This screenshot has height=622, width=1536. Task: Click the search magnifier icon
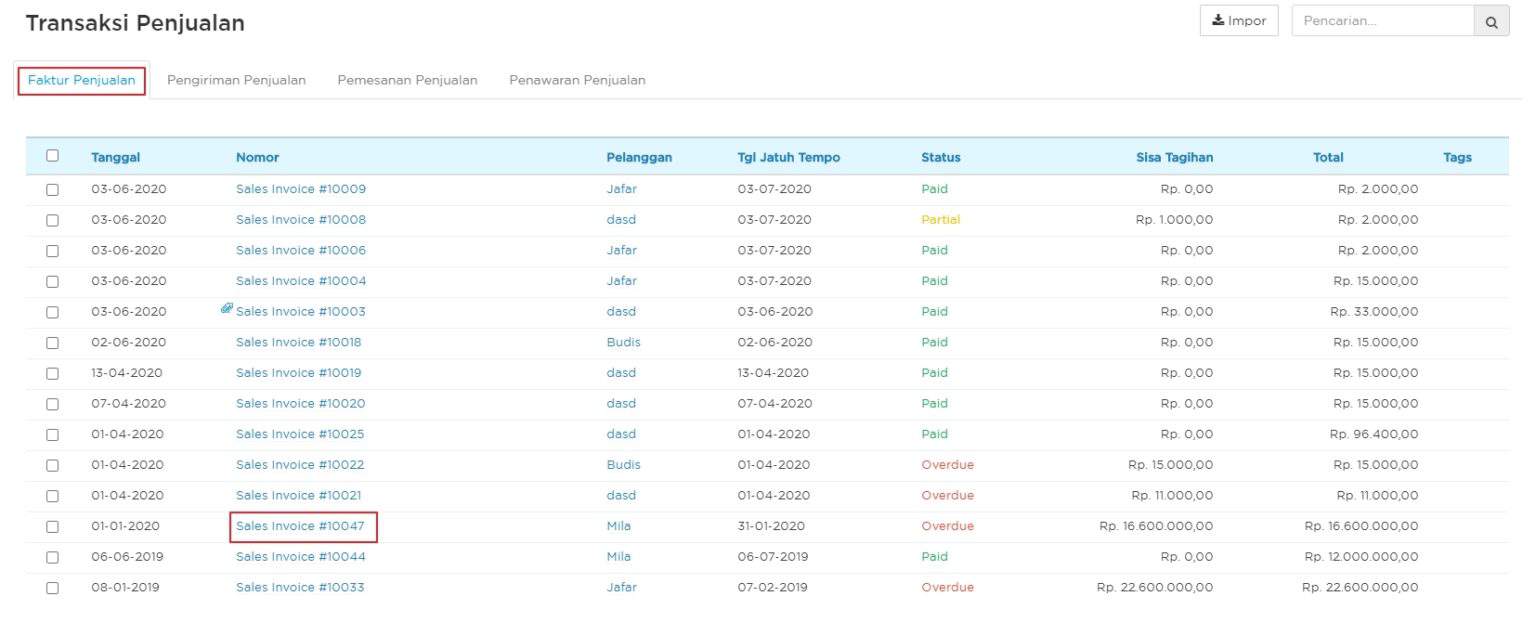point(1490,20)
